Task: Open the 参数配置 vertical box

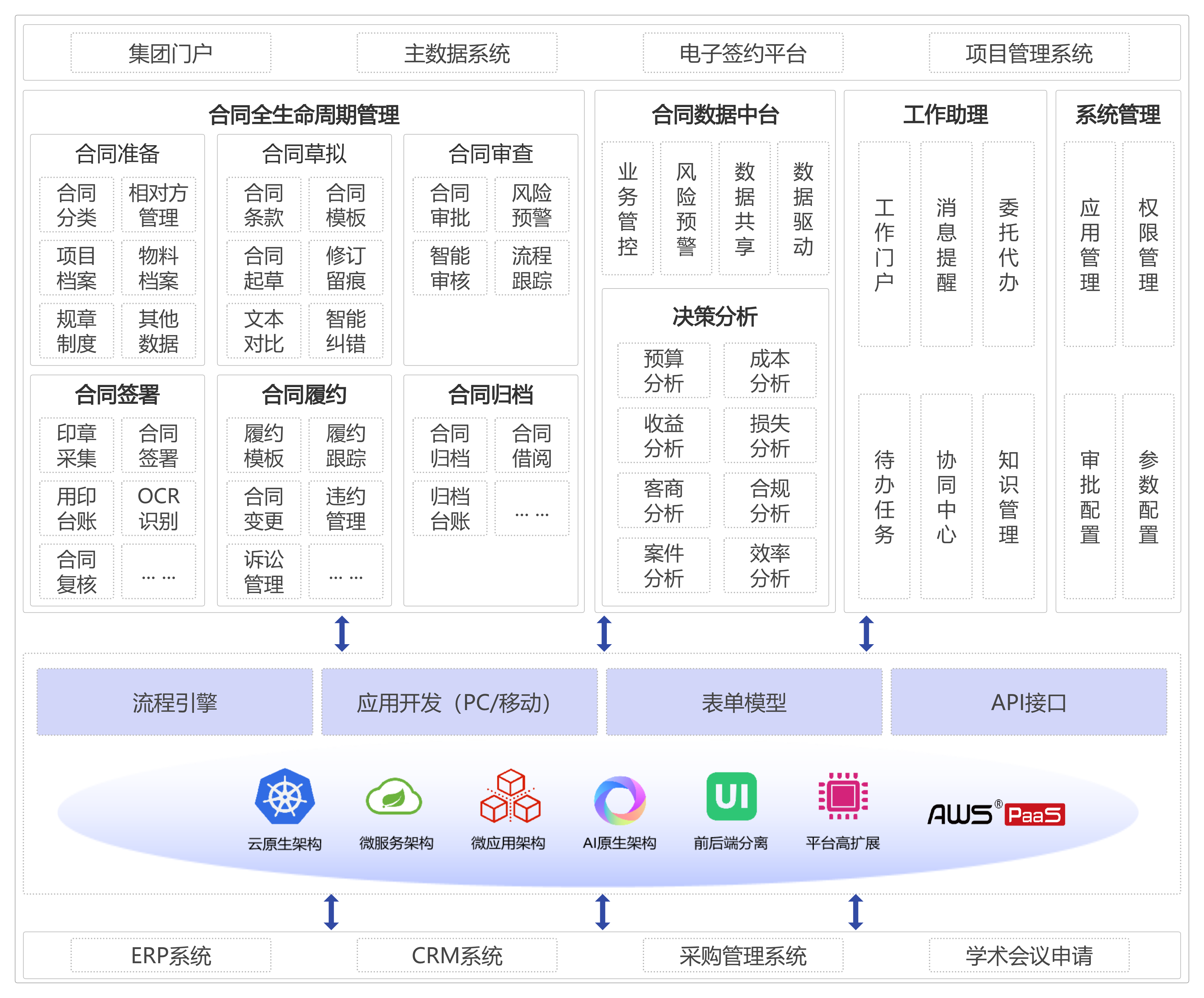Action: coord(1148,496)
